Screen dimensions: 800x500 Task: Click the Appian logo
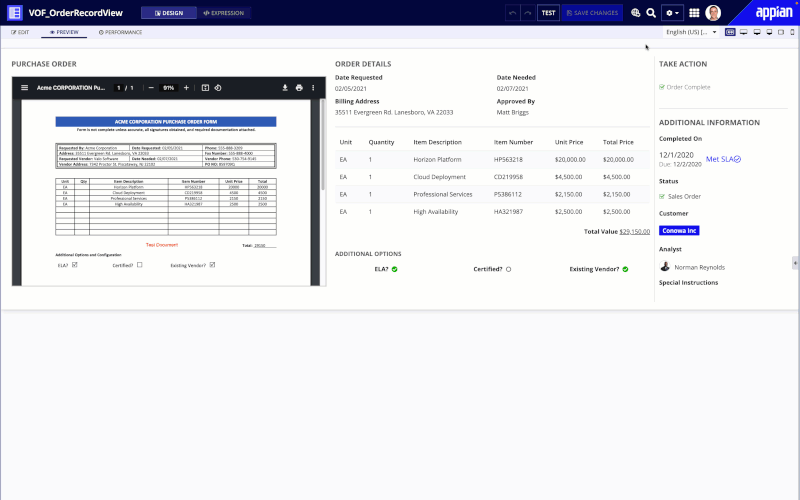pos(773,13)
